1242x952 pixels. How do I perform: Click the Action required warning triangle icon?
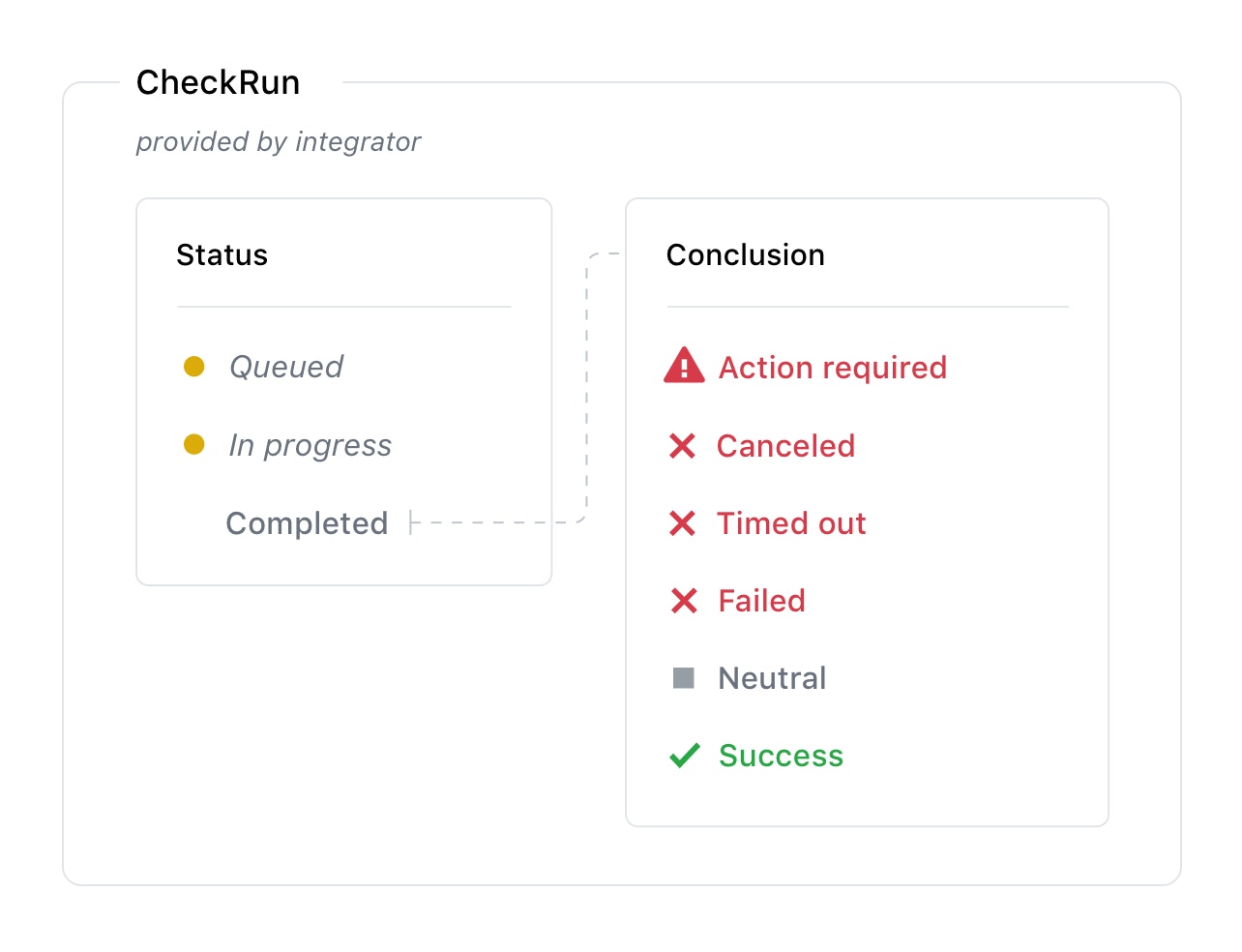point(684,366)
